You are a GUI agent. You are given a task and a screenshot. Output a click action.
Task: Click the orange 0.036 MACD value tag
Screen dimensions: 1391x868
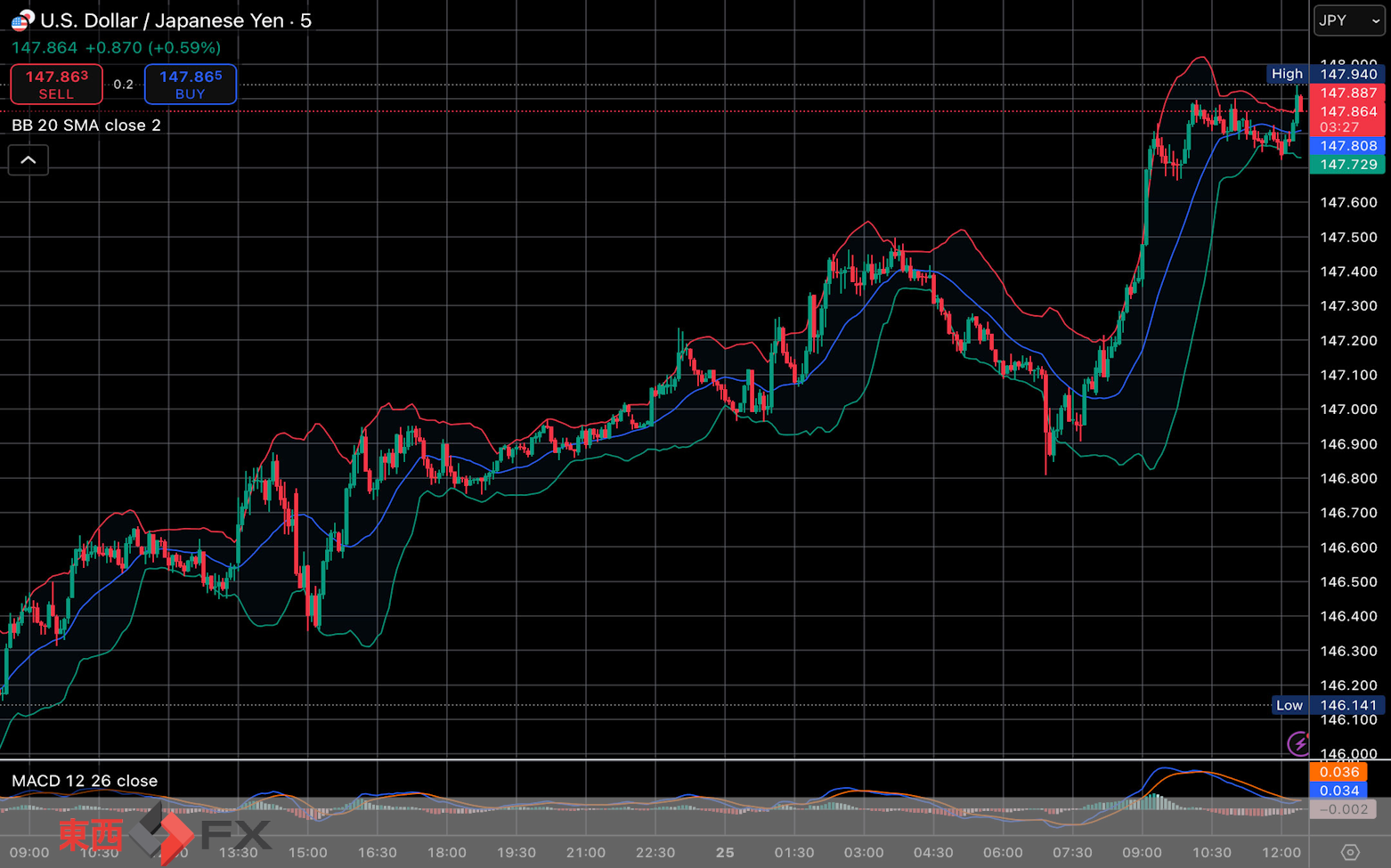pos(1338,772)
